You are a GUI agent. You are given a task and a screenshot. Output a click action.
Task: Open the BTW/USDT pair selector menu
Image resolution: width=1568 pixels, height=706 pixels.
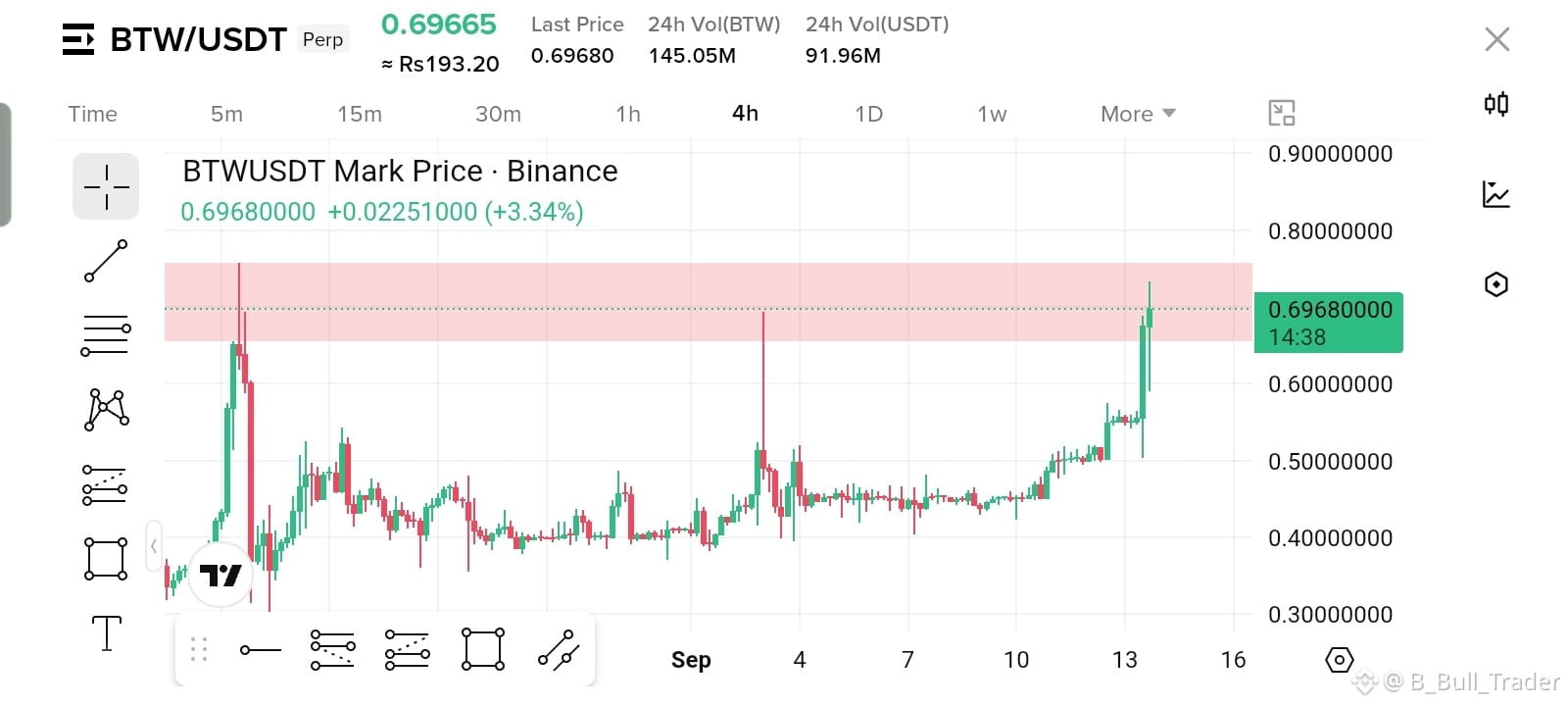point(78,39)
